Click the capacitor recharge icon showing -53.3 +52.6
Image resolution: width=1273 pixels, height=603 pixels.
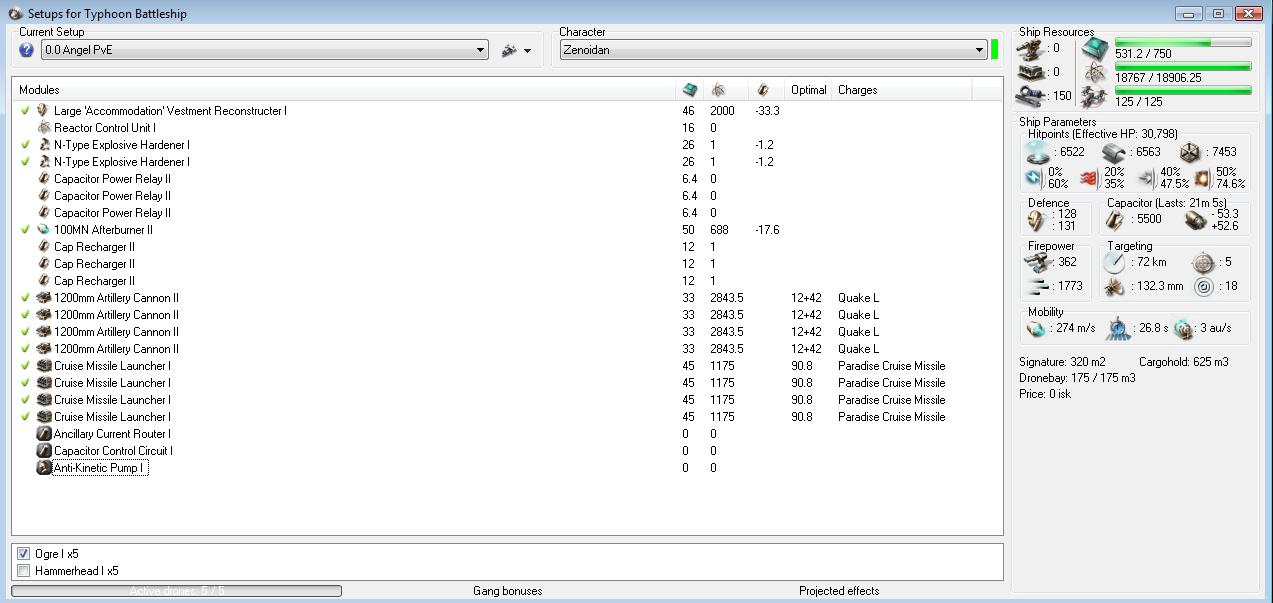pyautogui.click(x=1194, y=220)
